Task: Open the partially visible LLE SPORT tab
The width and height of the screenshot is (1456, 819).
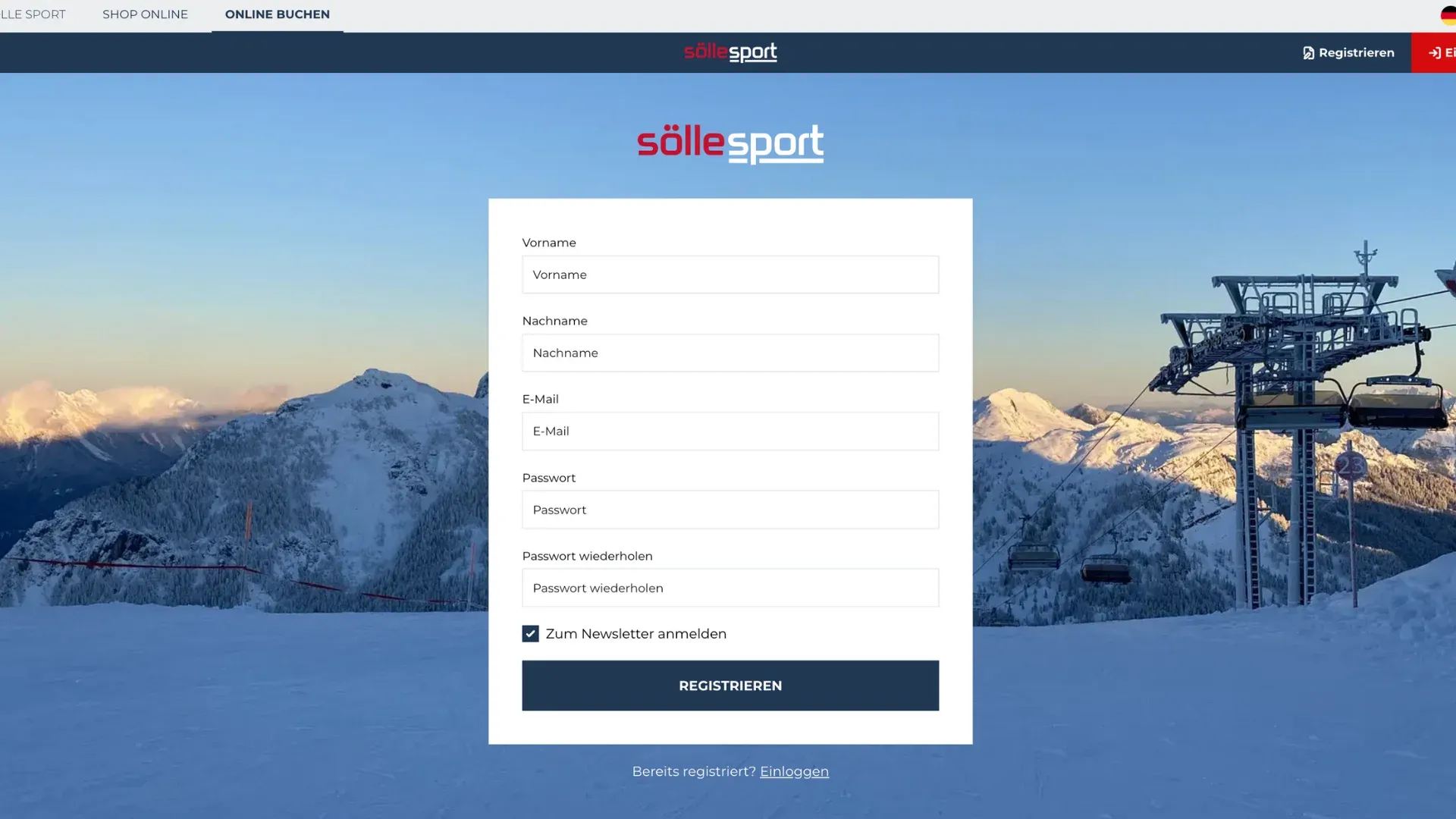Action: [x=33, y=14]
